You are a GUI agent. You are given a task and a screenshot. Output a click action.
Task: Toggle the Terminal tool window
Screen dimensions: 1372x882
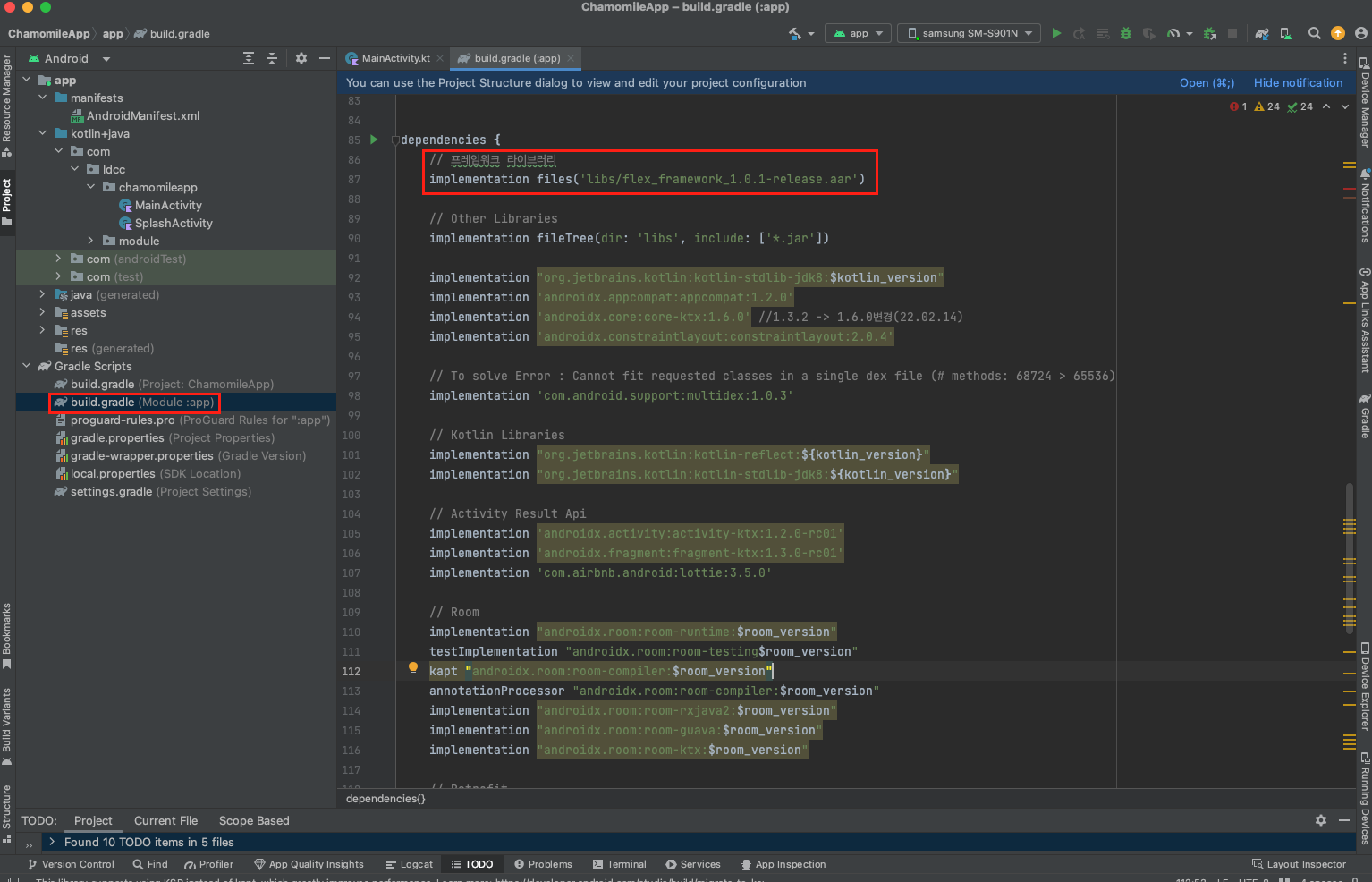(619, 864)
